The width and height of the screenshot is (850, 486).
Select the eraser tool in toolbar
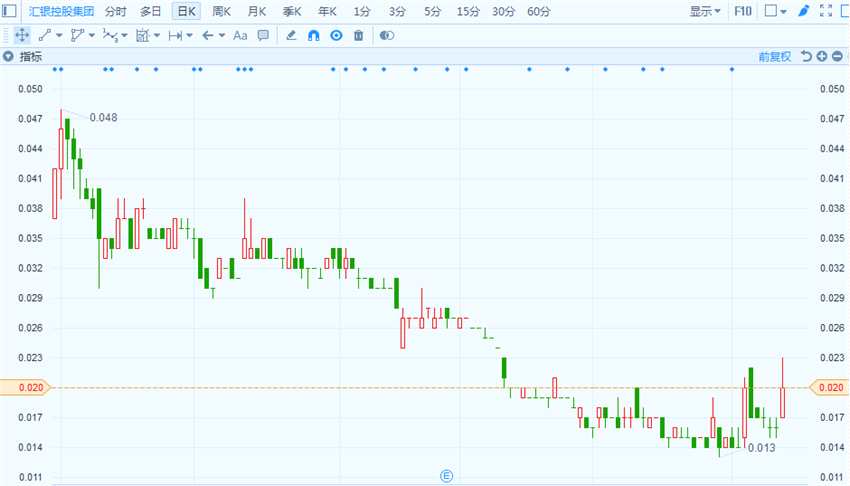291,36
